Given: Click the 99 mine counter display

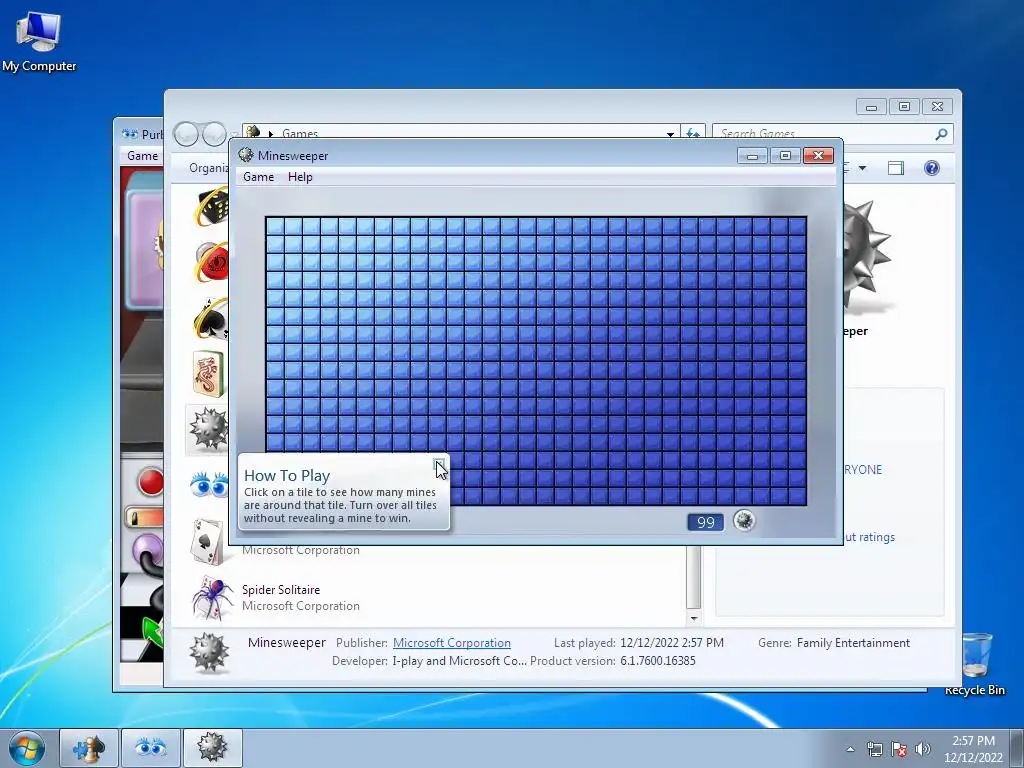Looking at the screenshot, I should 705,522.
